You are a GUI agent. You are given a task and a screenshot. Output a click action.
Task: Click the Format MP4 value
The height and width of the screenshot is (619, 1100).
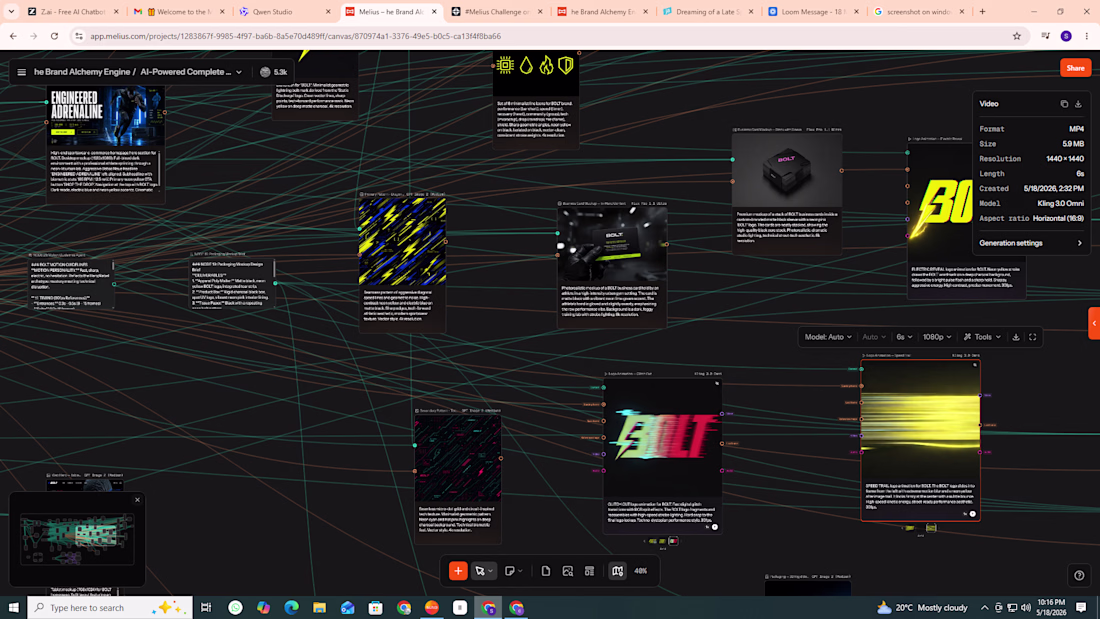pyautogui.click(x=1076, y=129)
